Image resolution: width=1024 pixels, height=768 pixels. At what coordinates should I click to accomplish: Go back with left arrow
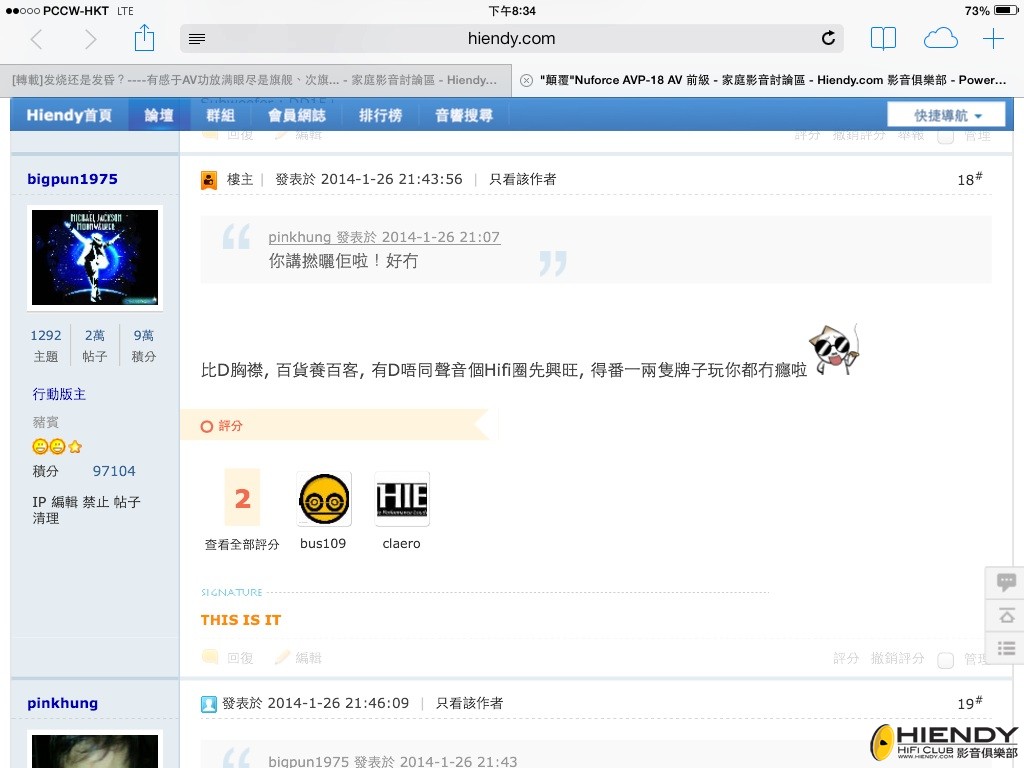37,39
